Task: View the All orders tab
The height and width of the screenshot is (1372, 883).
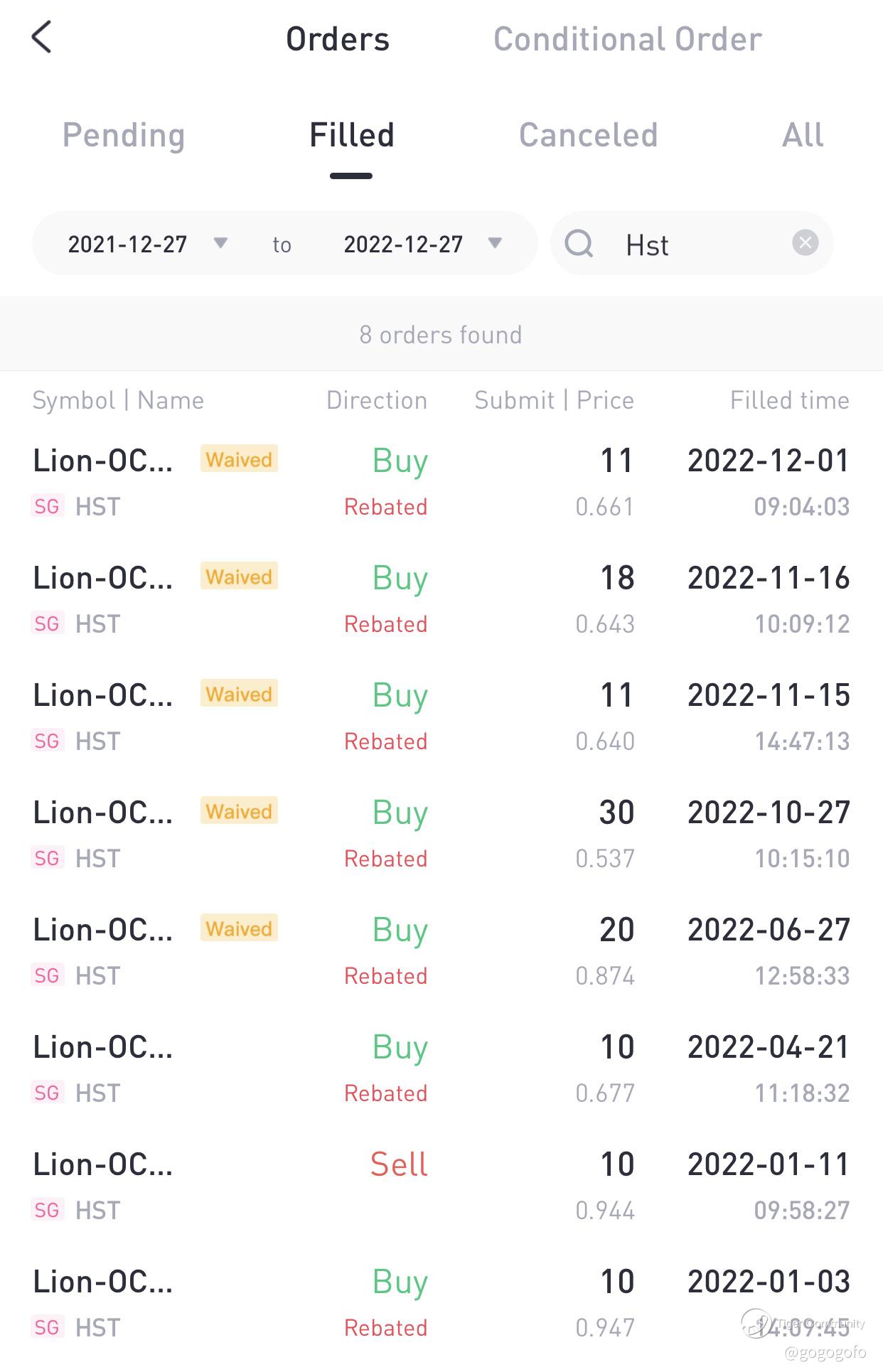Action: click(803, 135)
